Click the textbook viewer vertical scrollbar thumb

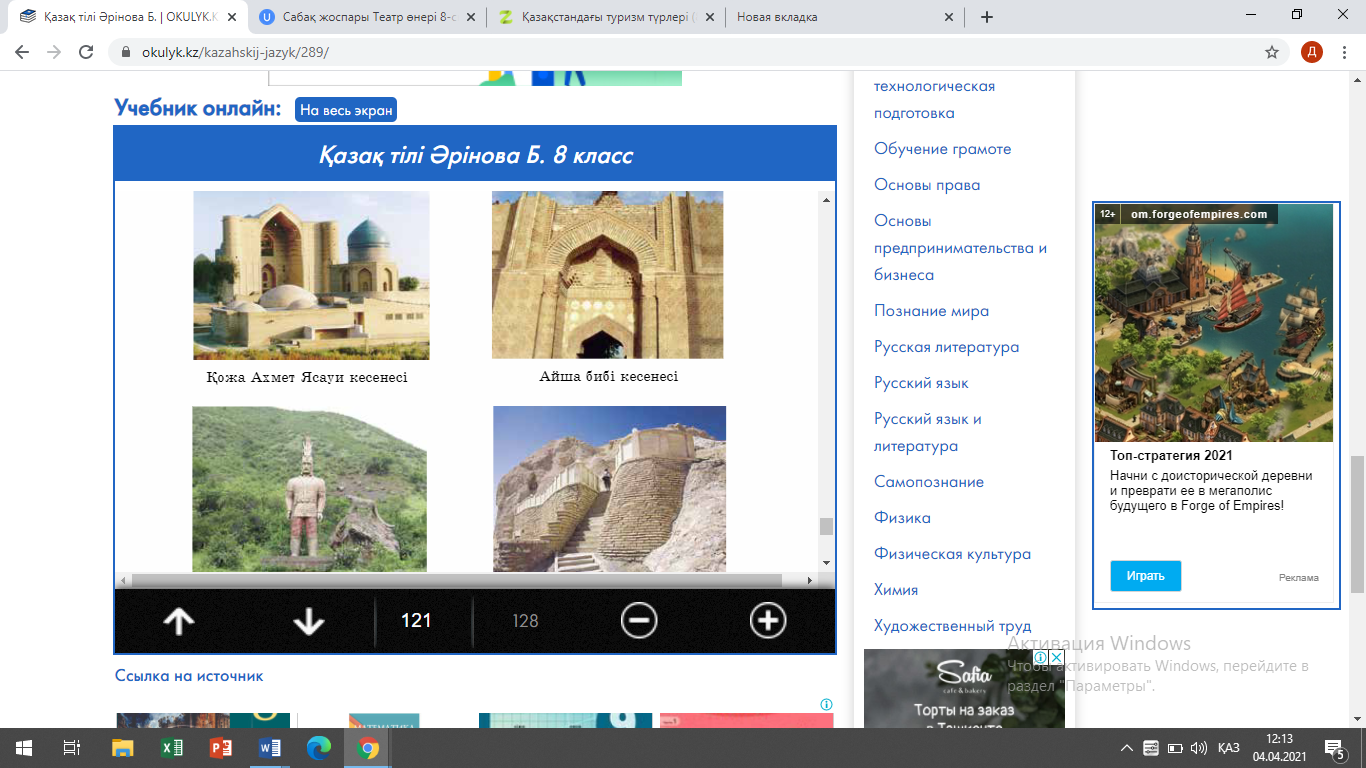coord(826,527)
